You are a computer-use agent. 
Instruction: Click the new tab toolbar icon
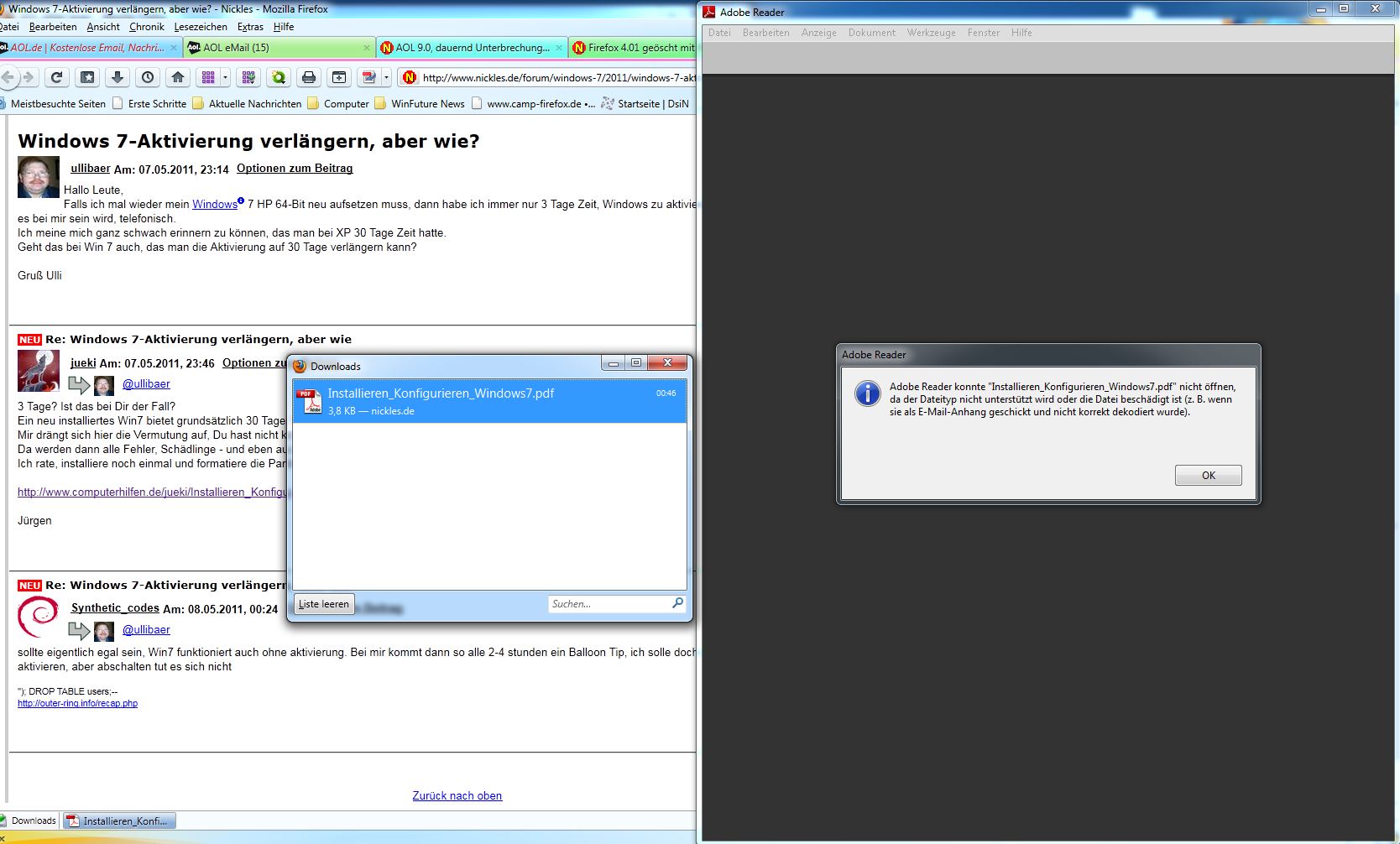click(339, 77)
